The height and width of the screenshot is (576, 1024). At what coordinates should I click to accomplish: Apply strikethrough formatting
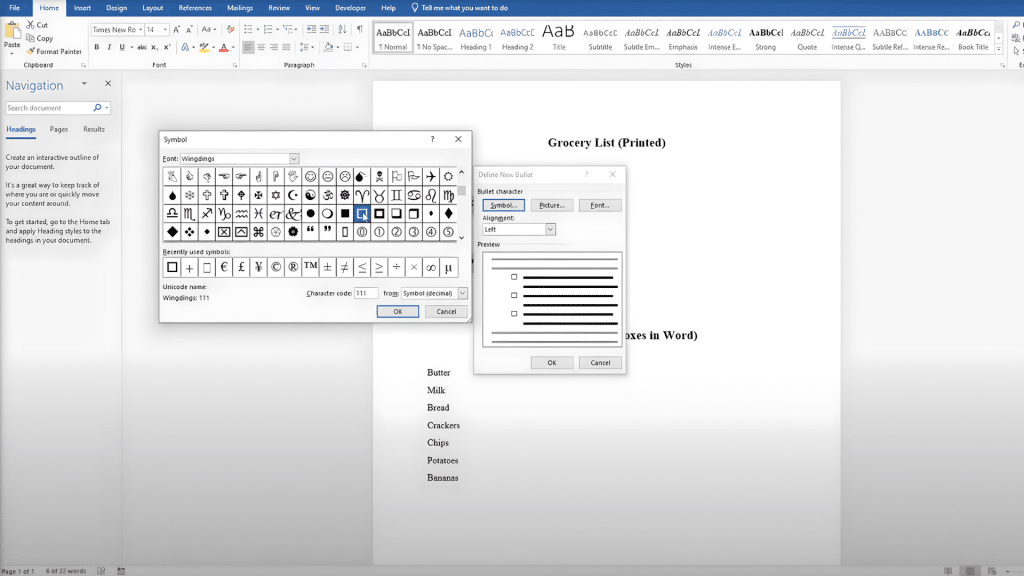pos(142,47)
